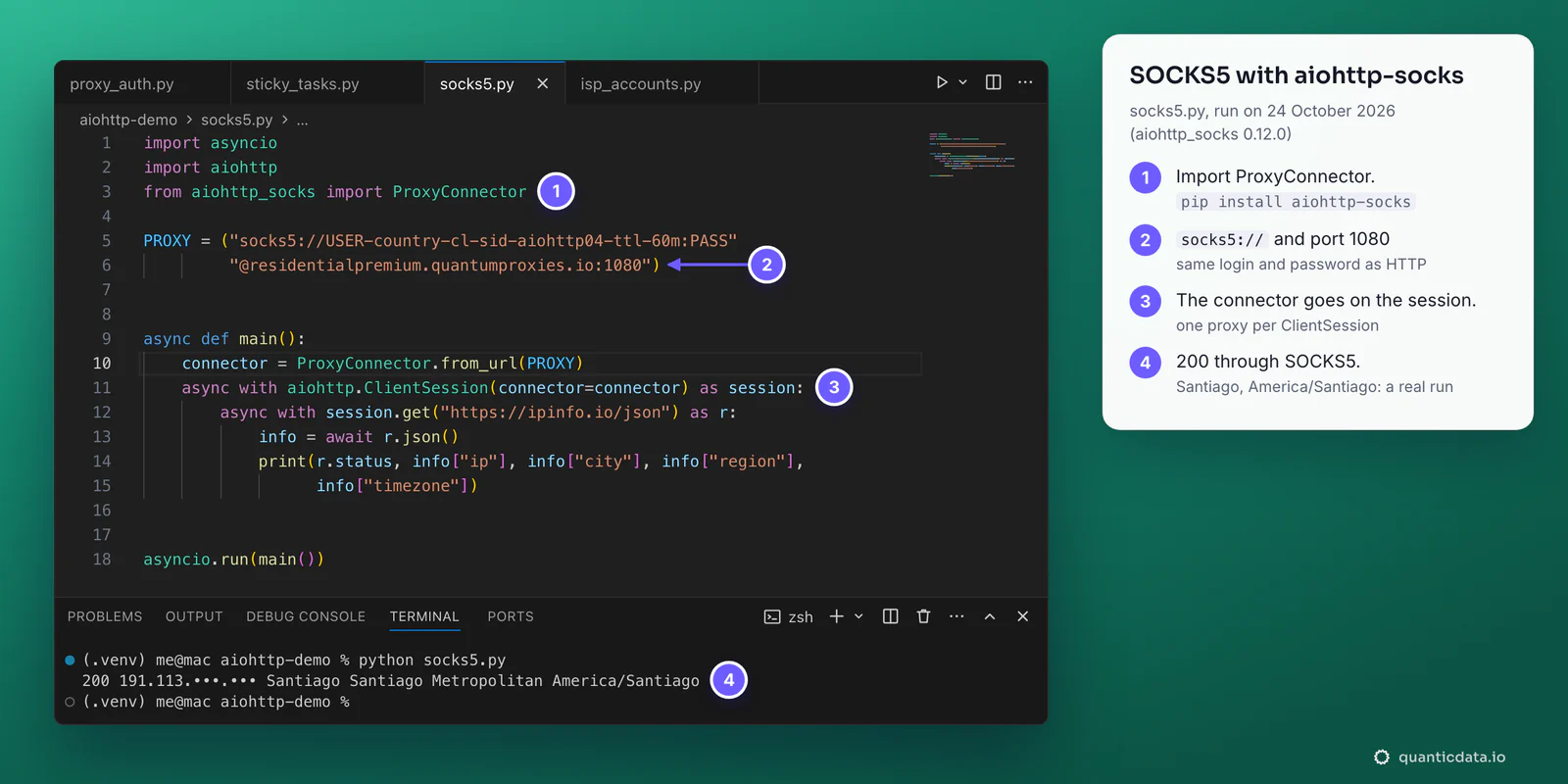This screenshot has width=1568, height=784.
Task: Expand the breadcrumb ellipsis symbol path
Action: pos(303,121)
